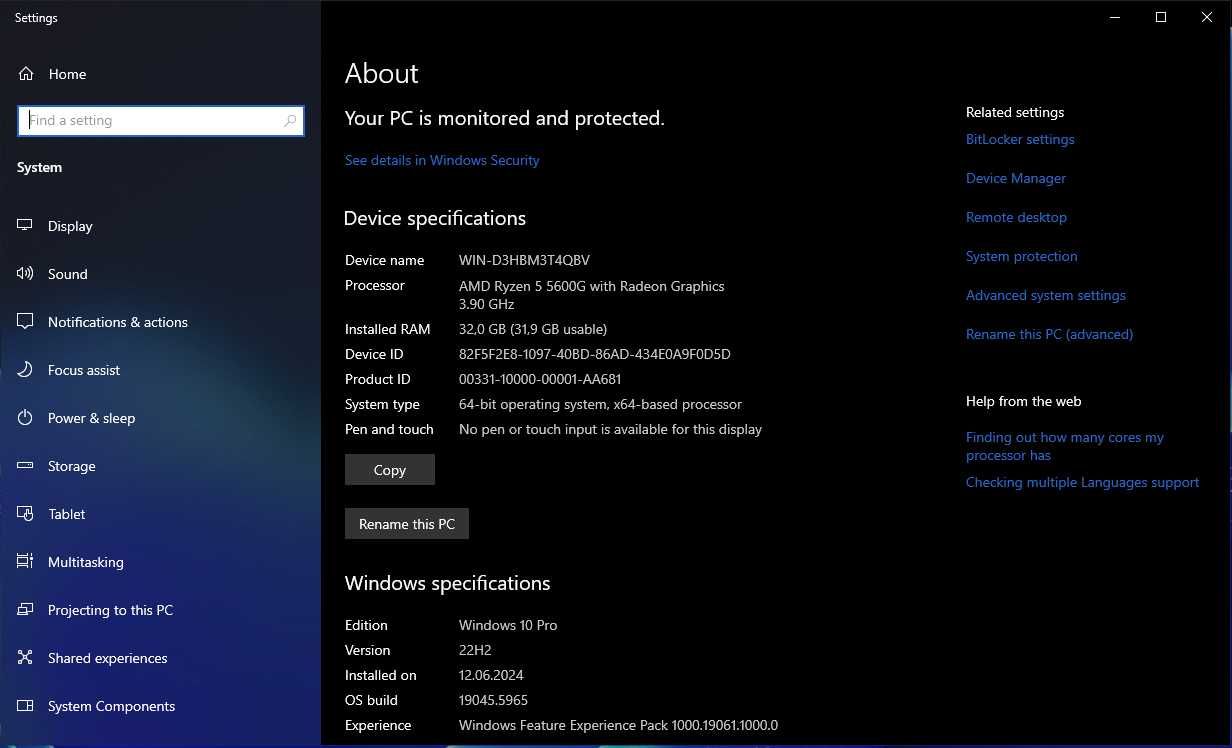Click the Shared experiences icon
The width and height of the screenshot is (1232, 748).
pyautogui.click(x=26, y=658)
